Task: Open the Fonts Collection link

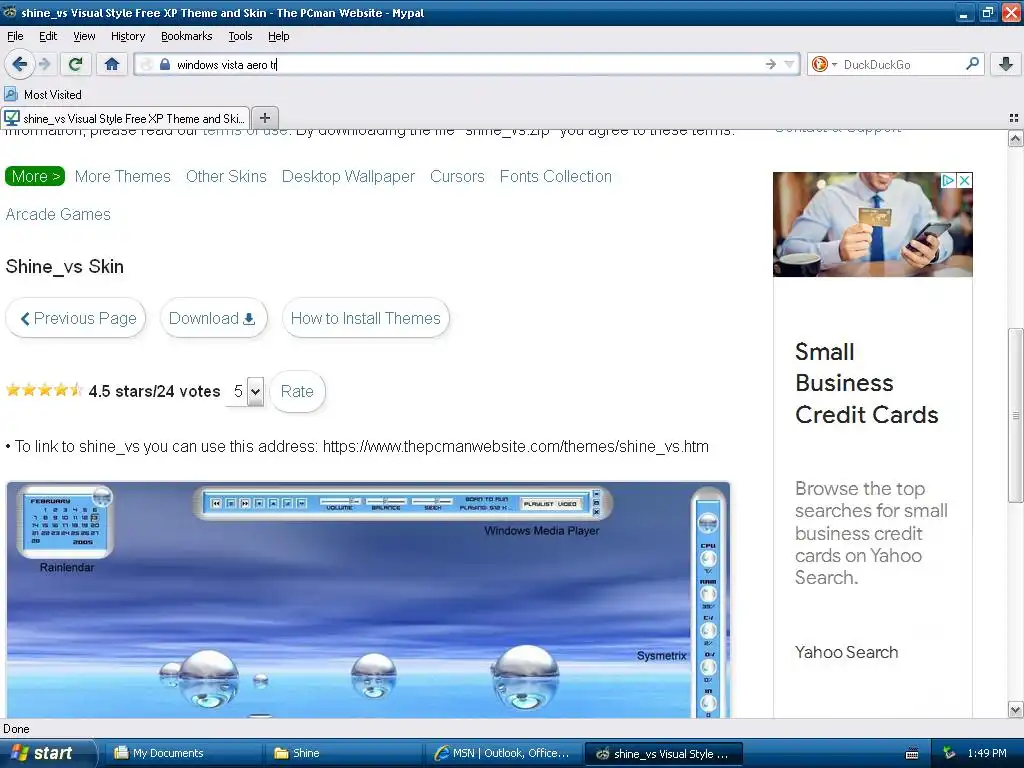Action: pos(556,176)
